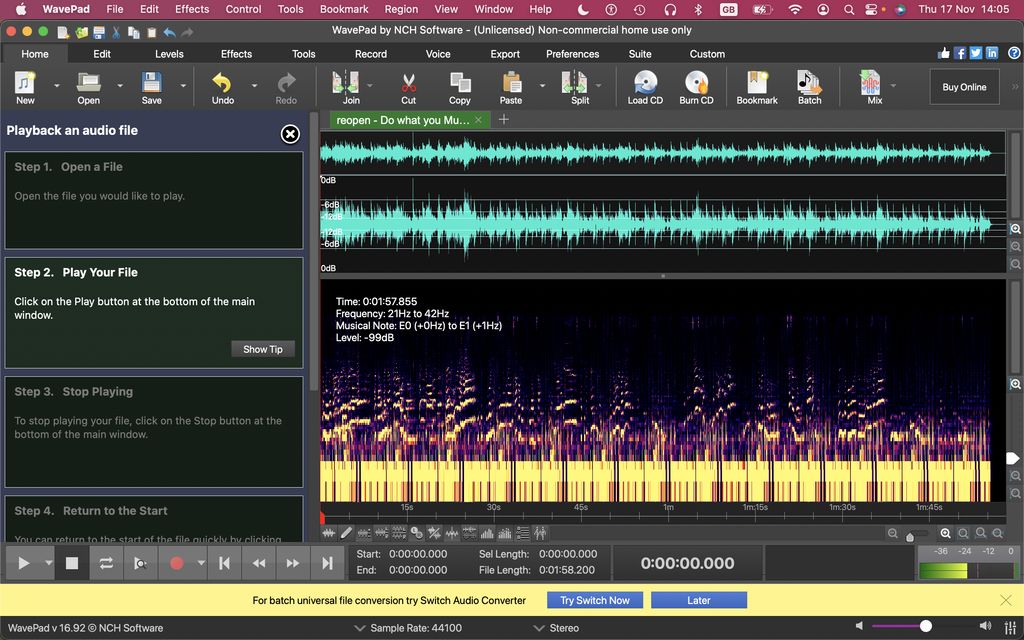Click Try Switch Now in the banner
The width and height of the screenshot is (1024, 640).
click(x=594, y=600)
